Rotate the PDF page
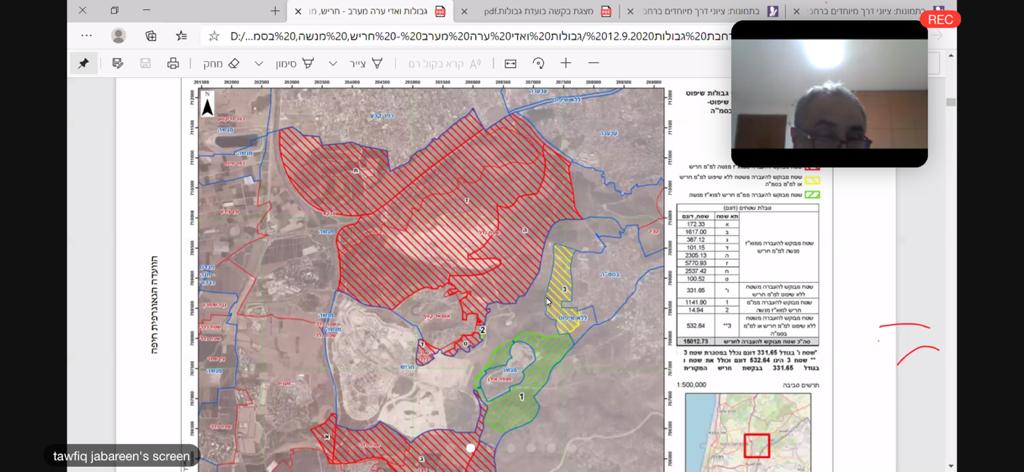This screenshot has height=472, width=1024. click(539, 63)
